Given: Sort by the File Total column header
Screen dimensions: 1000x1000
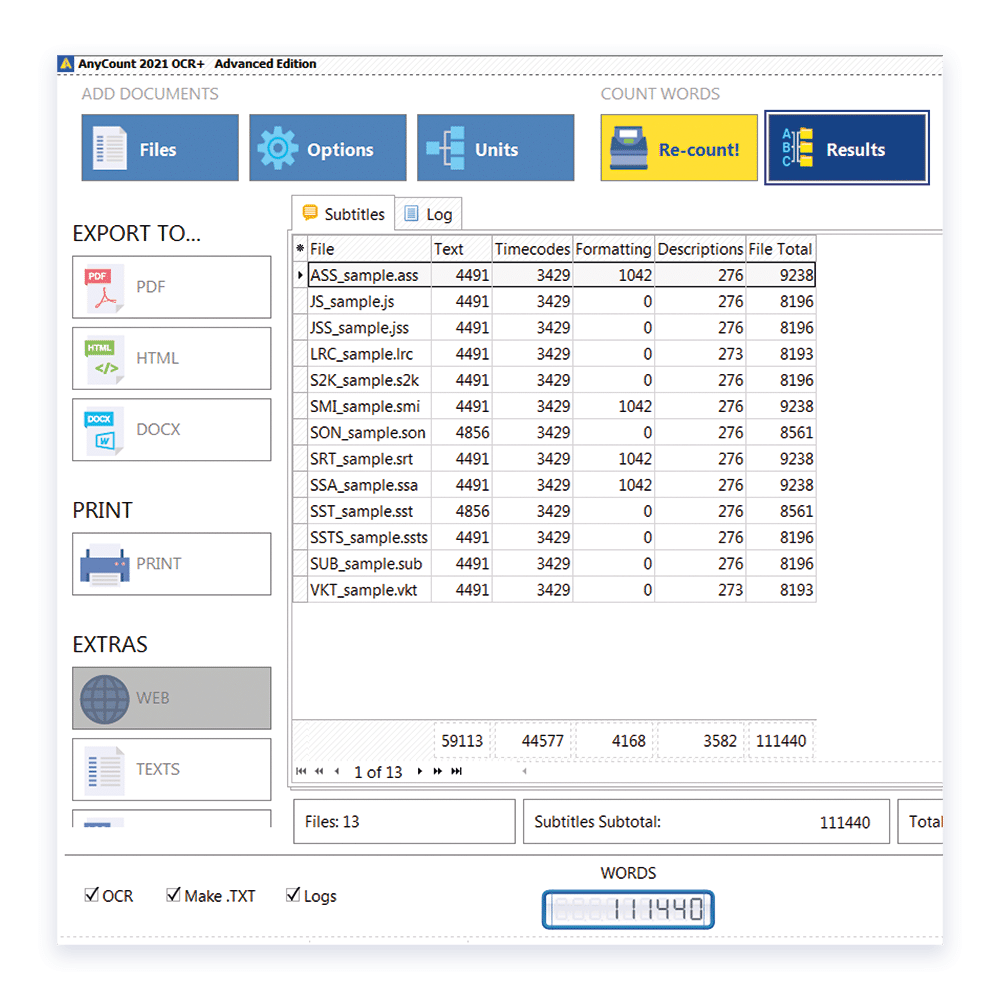Looking at the screenshot, I should tap(781, 249).
